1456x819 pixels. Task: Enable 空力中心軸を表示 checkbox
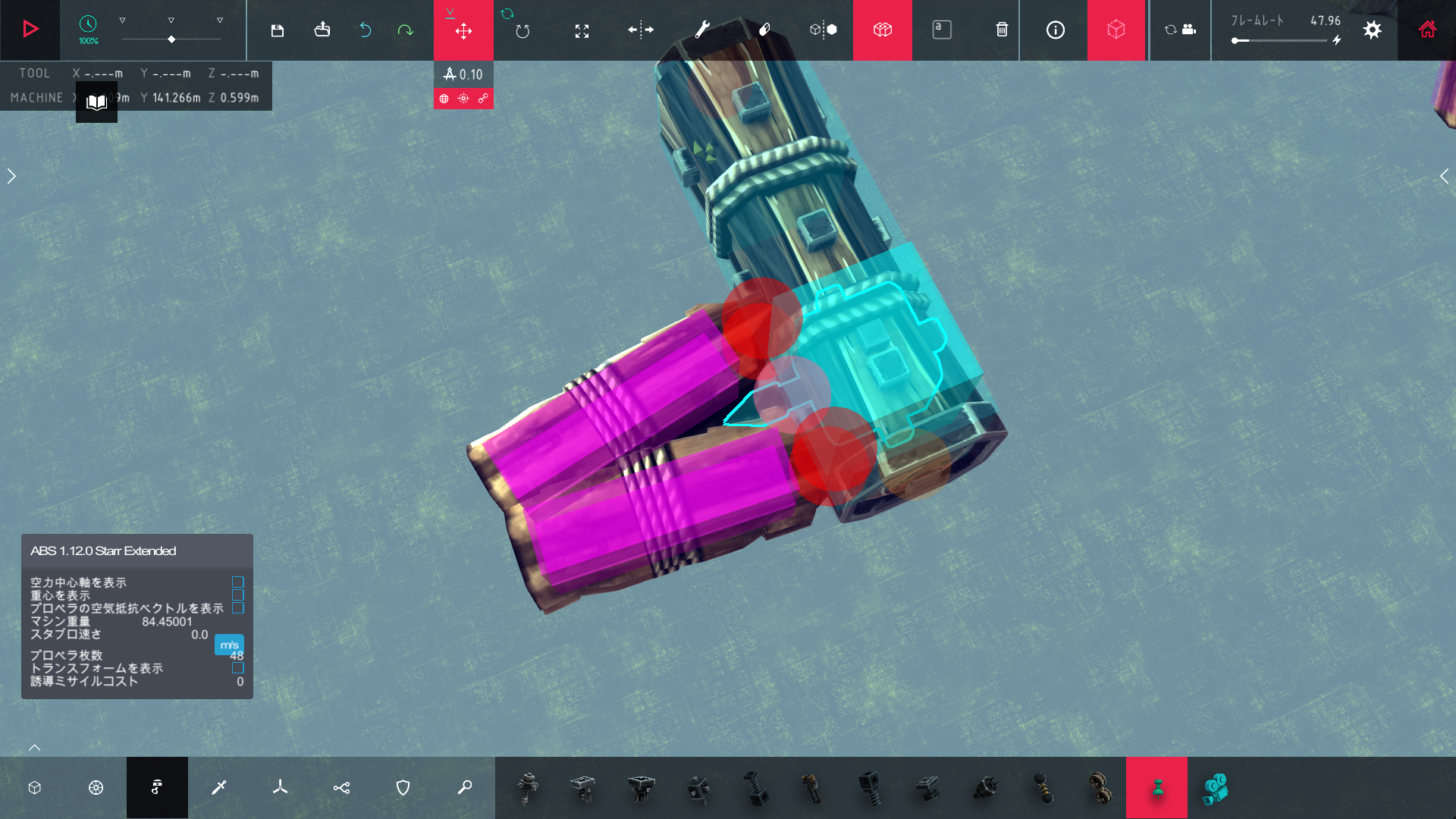click(x=237, y=582)
